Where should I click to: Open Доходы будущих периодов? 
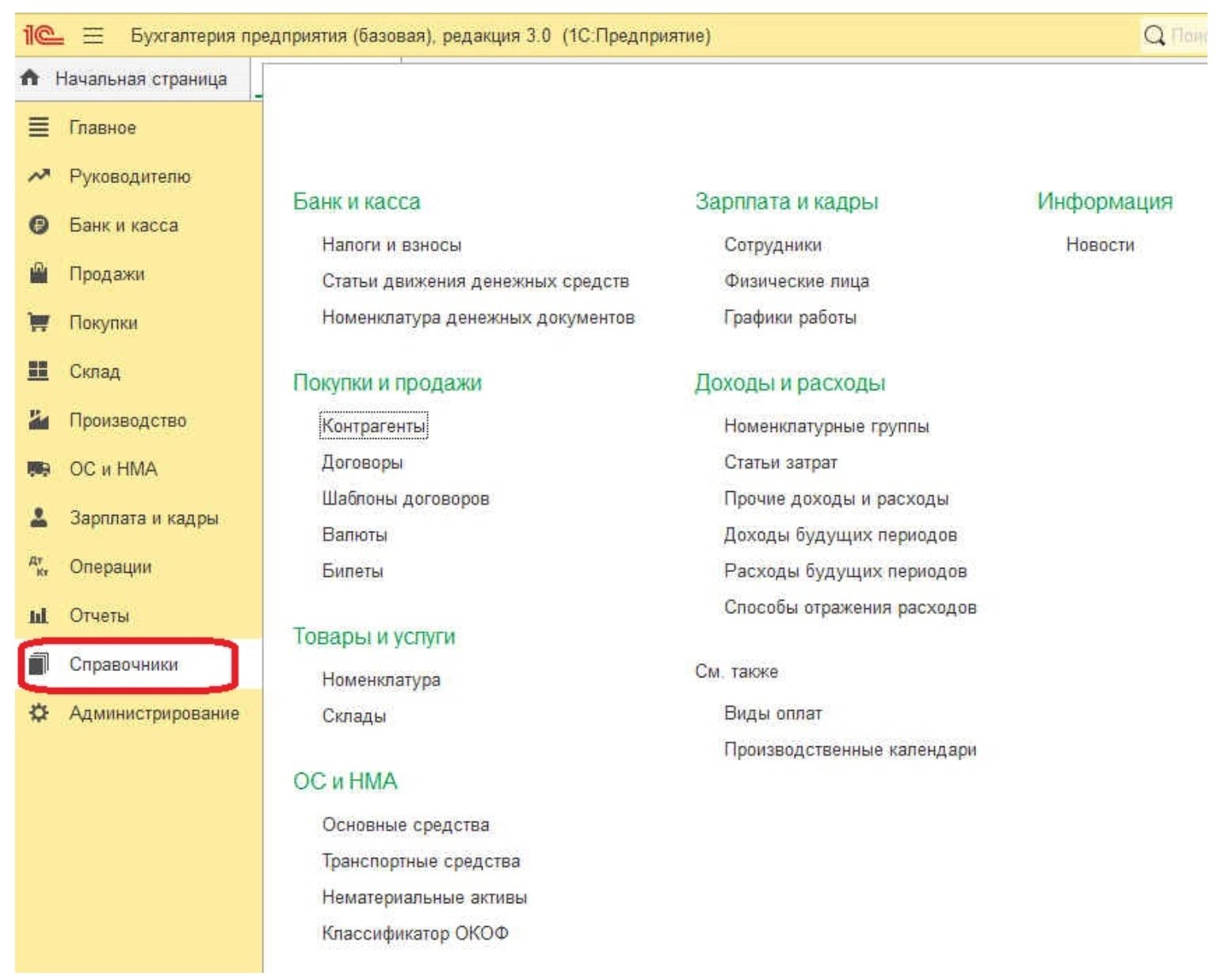[840, 535]
